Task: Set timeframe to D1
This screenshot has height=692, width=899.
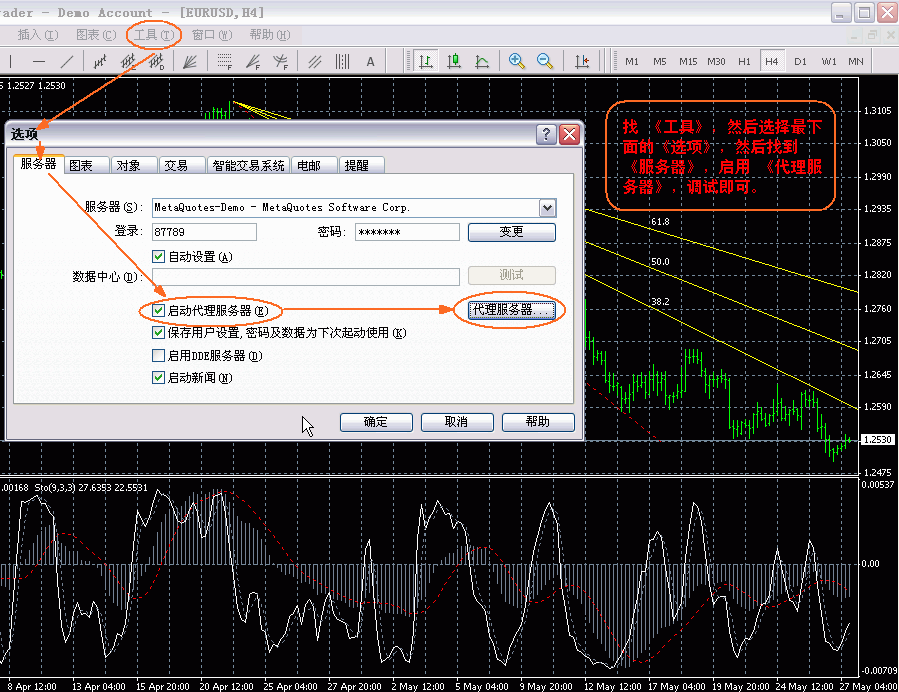Action: point(800,61)
